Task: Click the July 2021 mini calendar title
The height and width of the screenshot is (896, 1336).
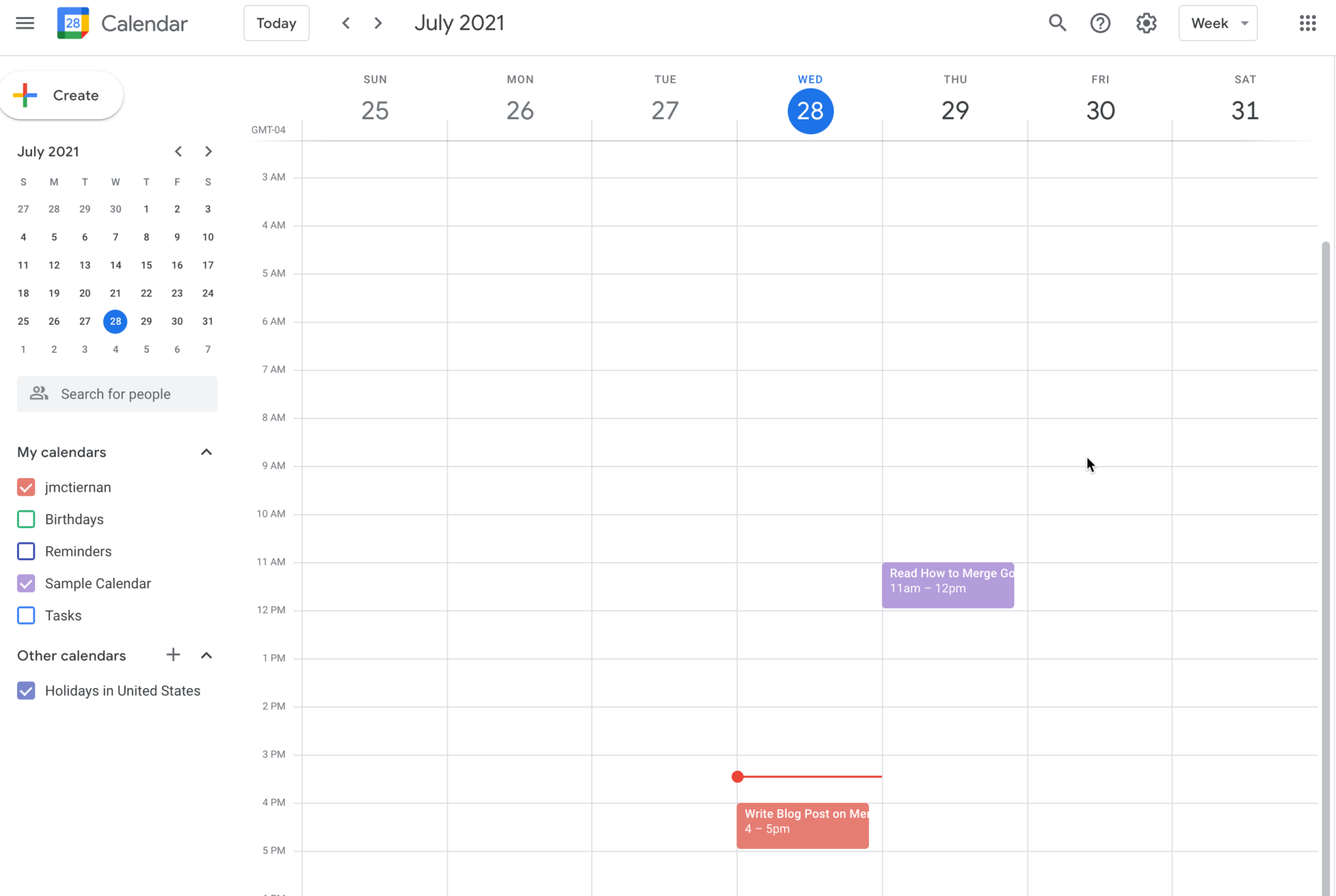Action: [x=48, y=151]
